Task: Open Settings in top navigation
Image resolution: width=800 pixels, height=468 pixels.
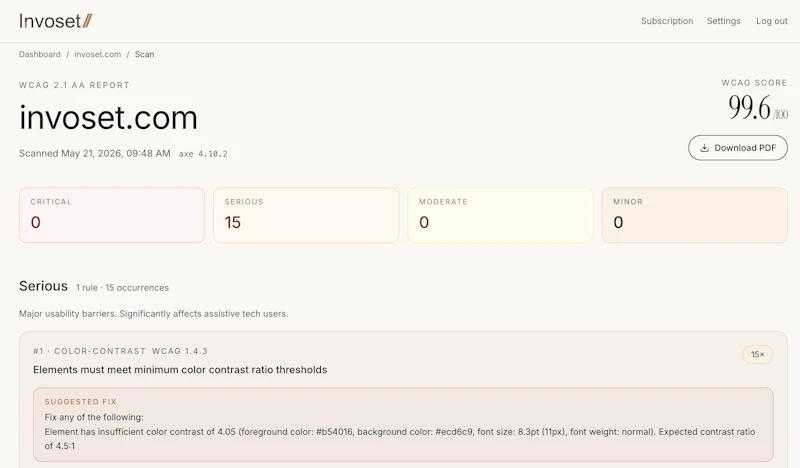Action: [x=723, y=21]
